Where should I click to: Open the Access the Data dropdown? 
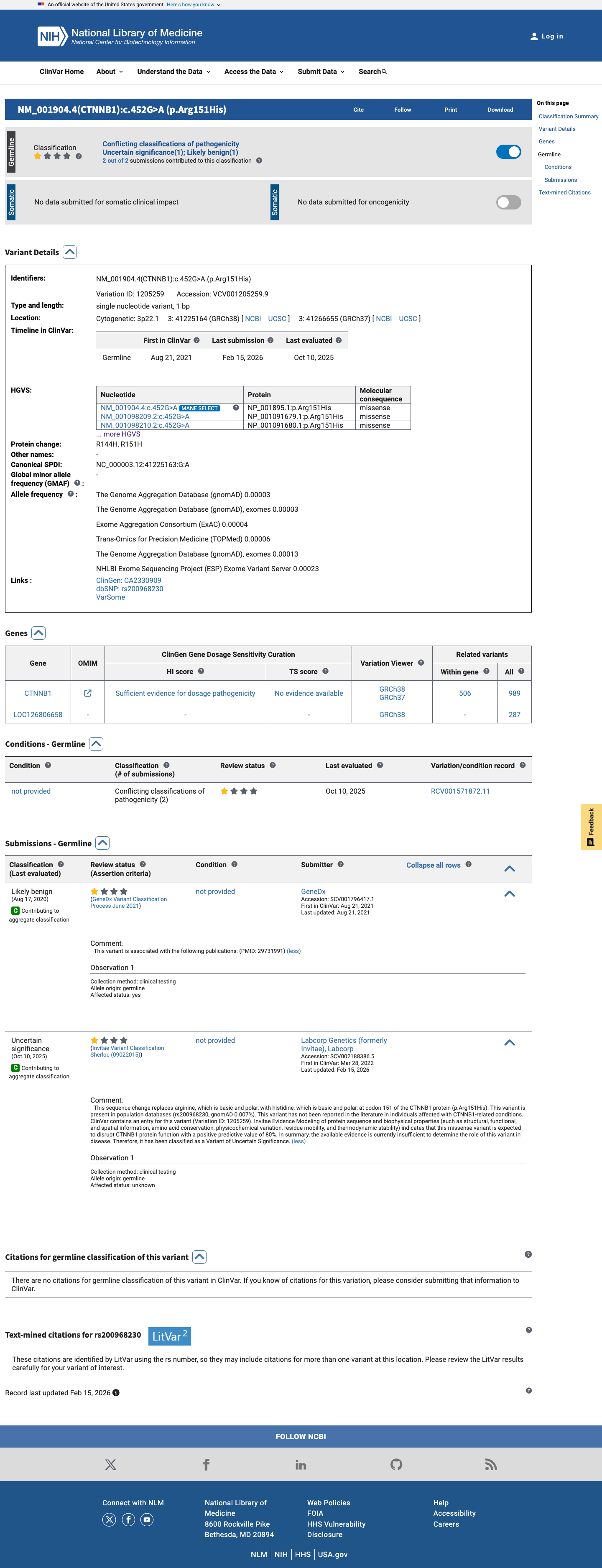[254, 72]
